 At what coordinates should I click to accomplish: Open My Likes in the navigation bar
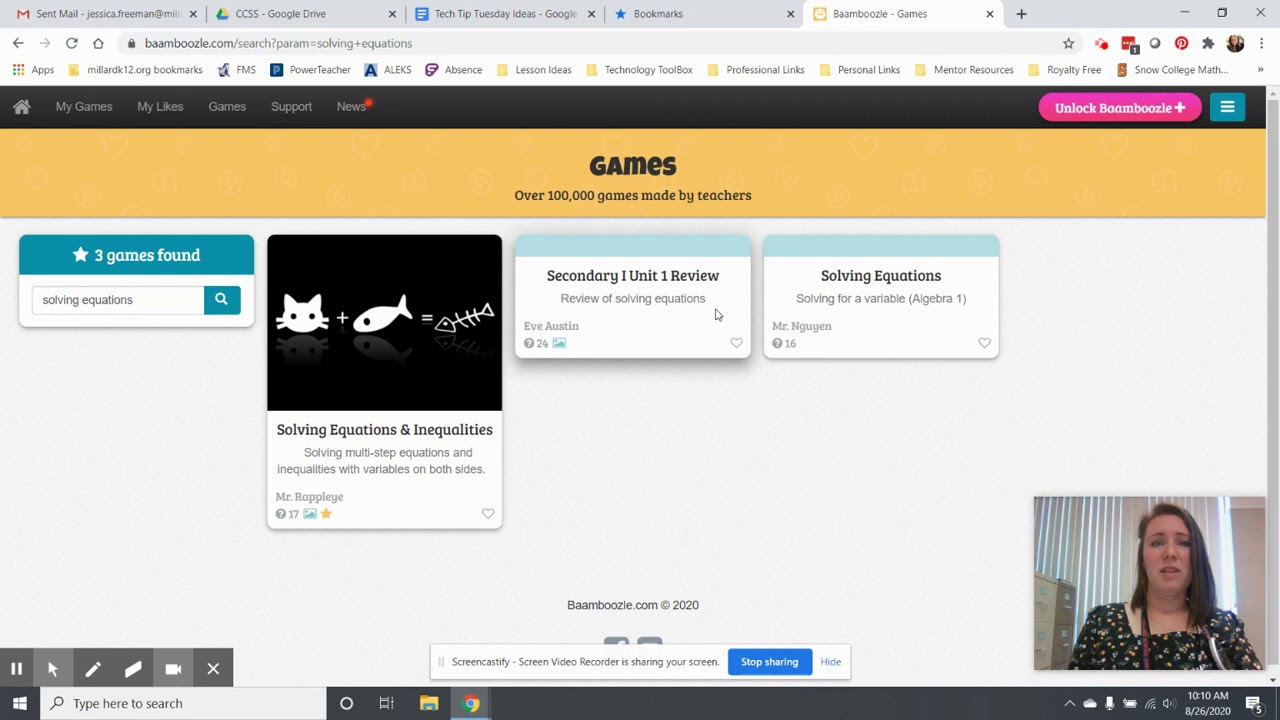[x=160, y=107]
